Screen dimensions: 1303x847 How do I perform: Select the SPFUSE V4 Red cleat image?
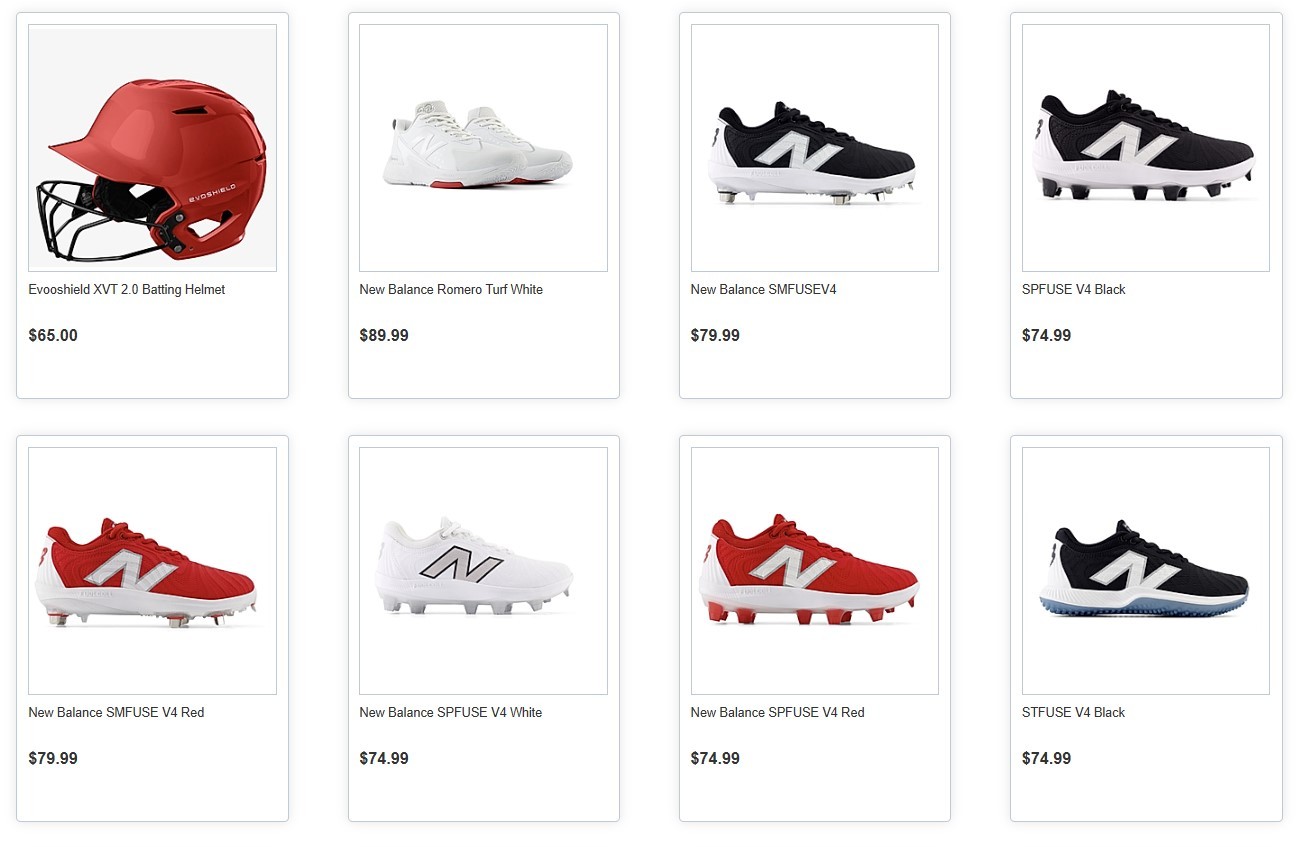click(x=814, y=571)
